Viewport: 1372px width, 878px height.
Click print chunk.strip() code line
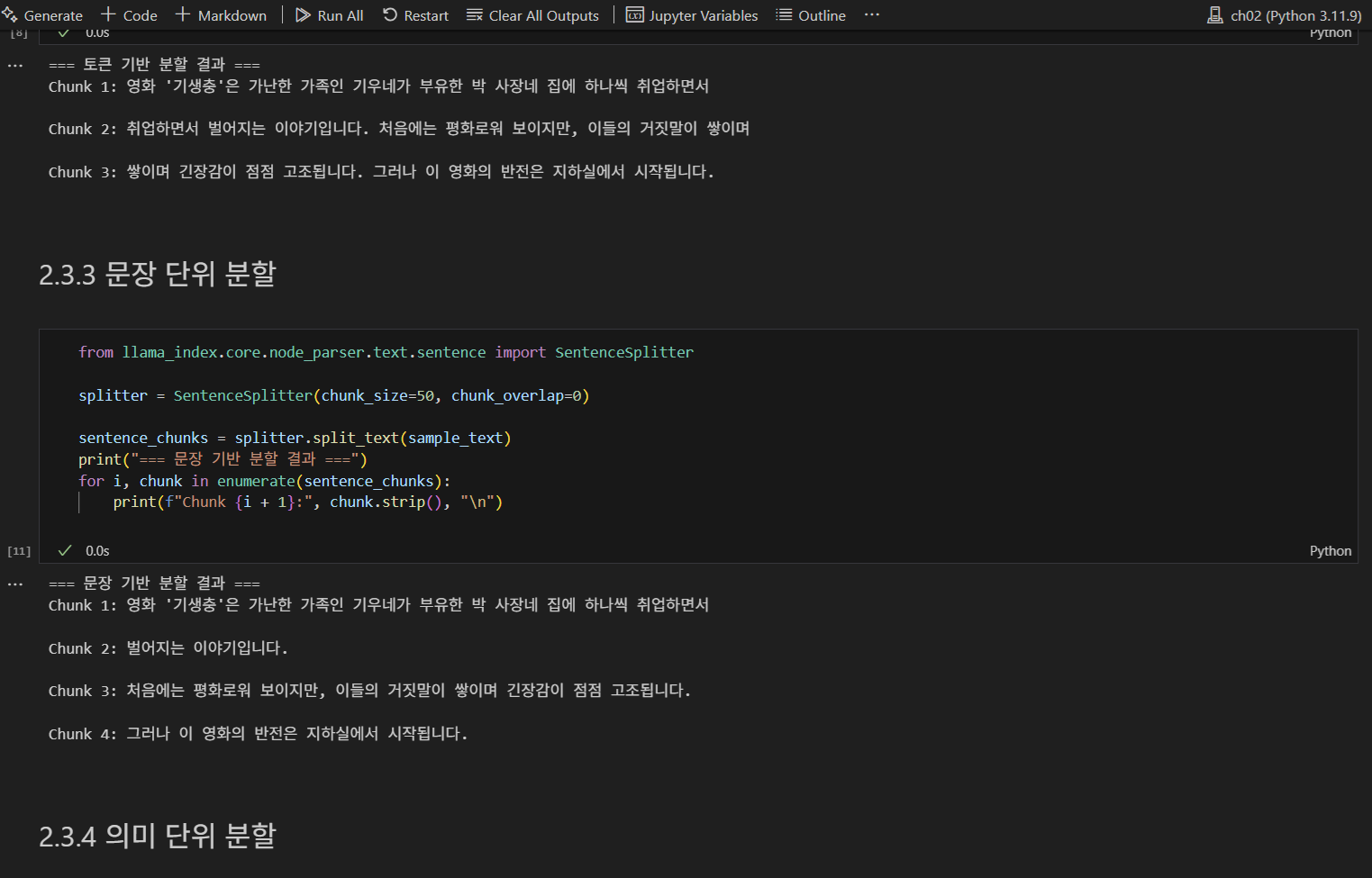coord(307,502)
